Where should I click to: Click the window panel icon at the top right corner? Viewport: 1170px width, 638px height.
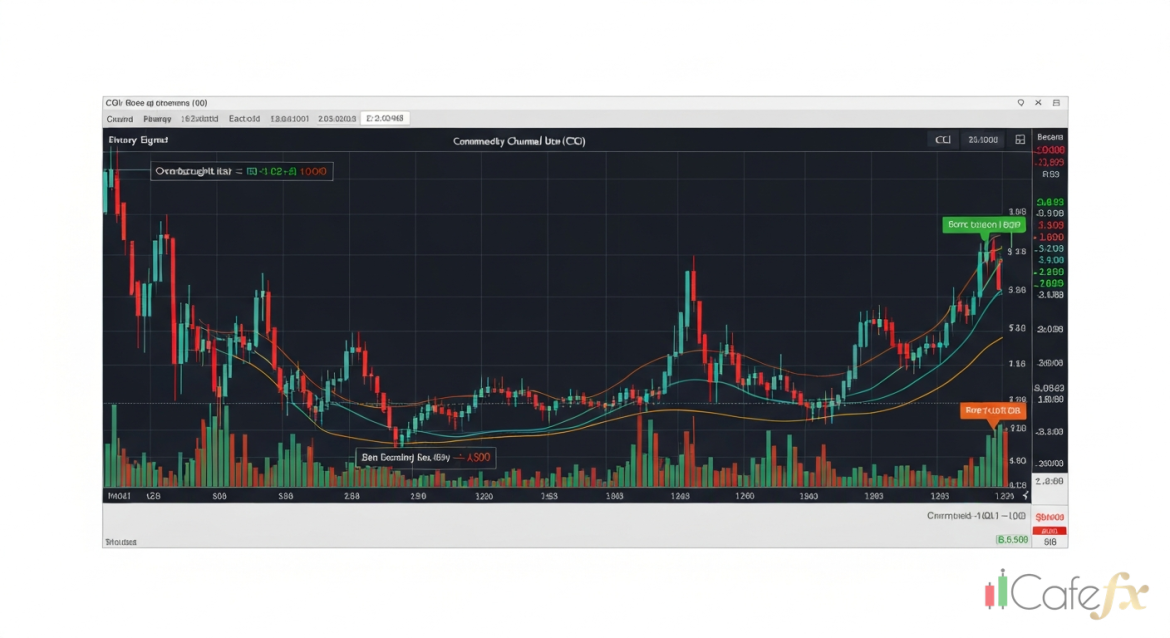(x=1056, y=102)
